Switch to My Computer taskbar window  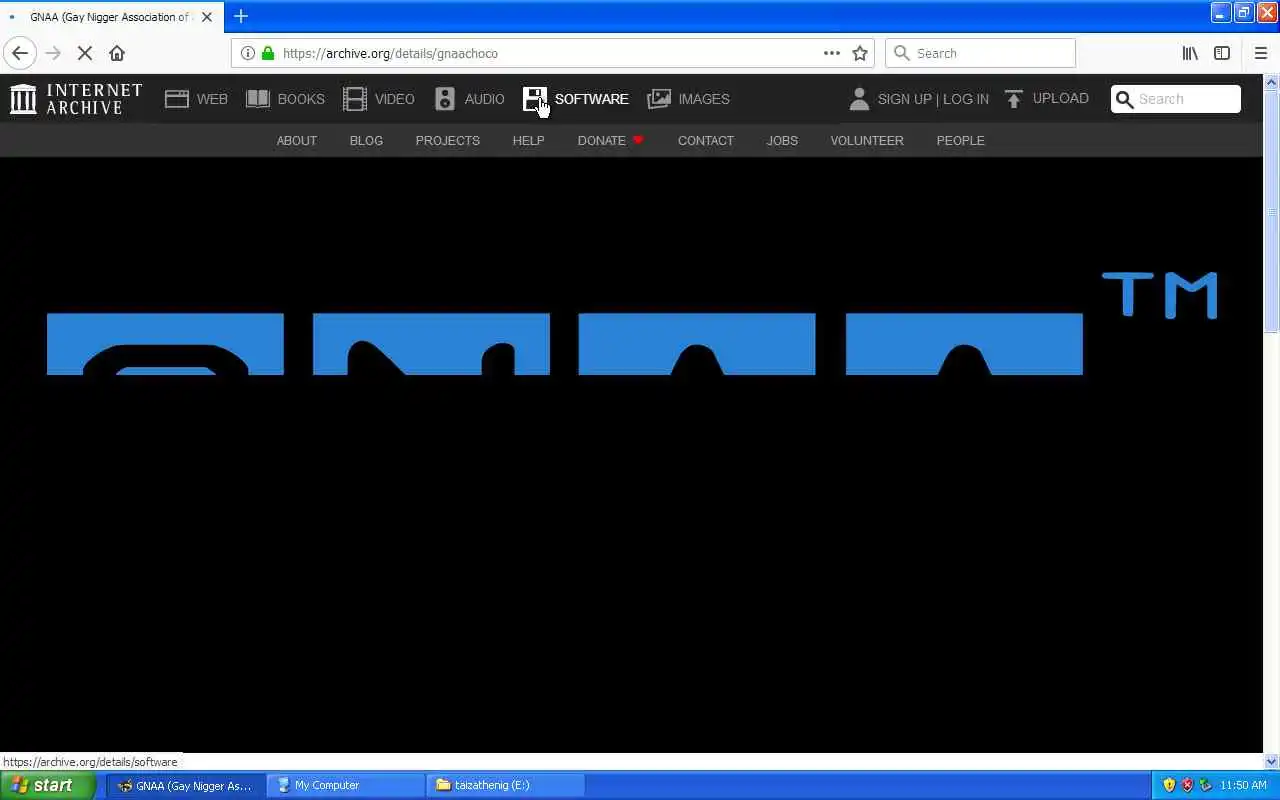[345, 785]
